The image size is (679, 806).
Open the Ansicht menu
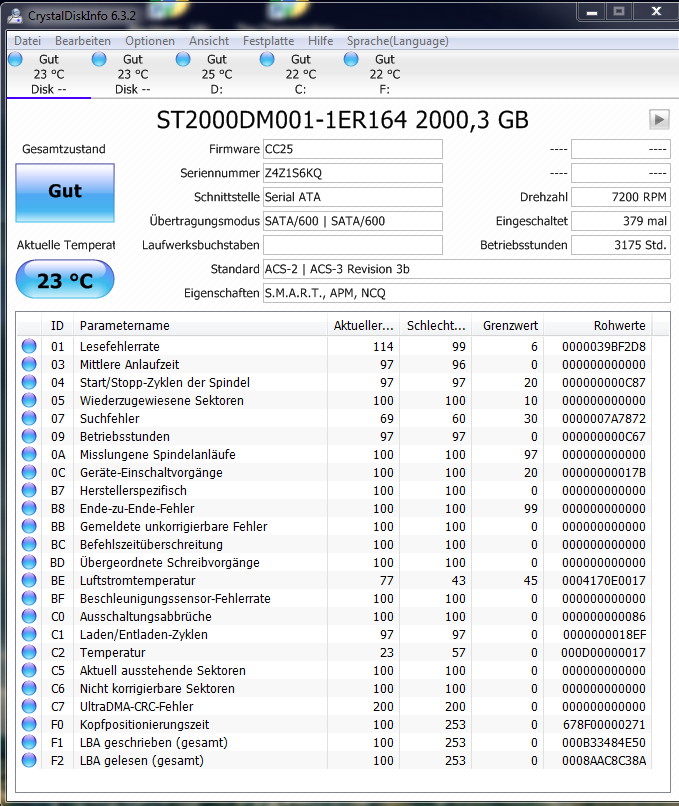tap(209, 41)
